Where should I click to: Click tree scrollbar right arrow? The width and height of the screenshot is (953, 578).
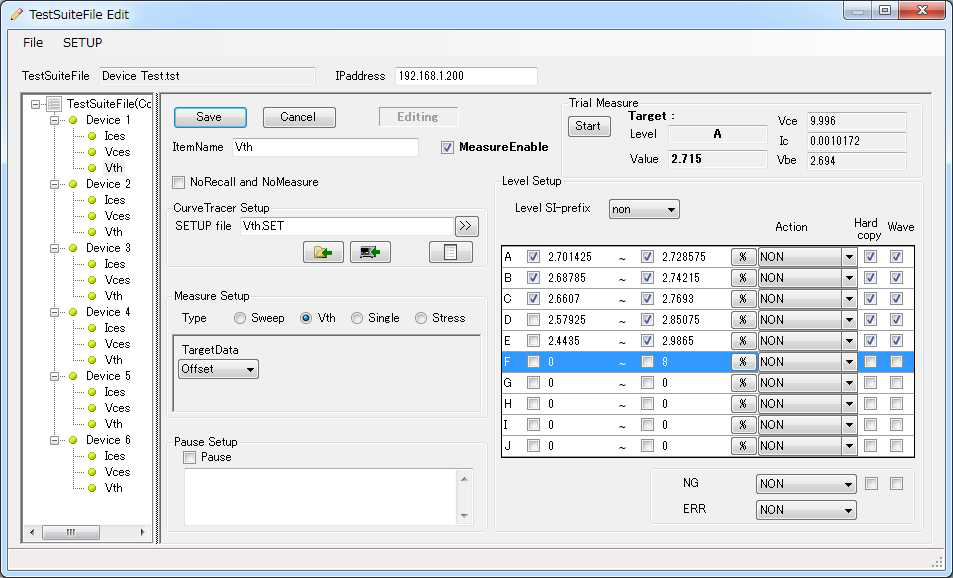pyautogui.click(x=142, y=532)
